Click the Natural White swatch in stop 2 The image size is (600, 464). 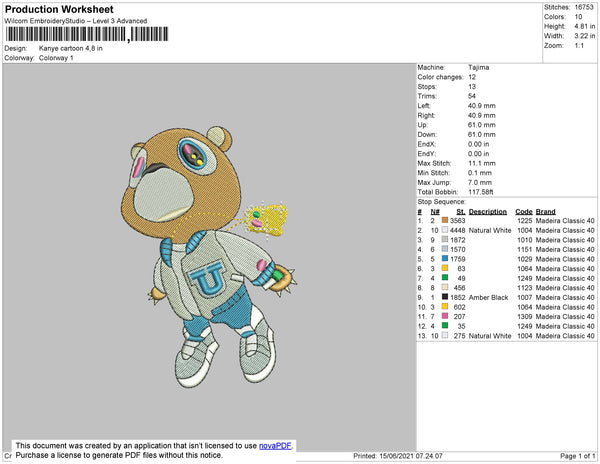point(445,230)
